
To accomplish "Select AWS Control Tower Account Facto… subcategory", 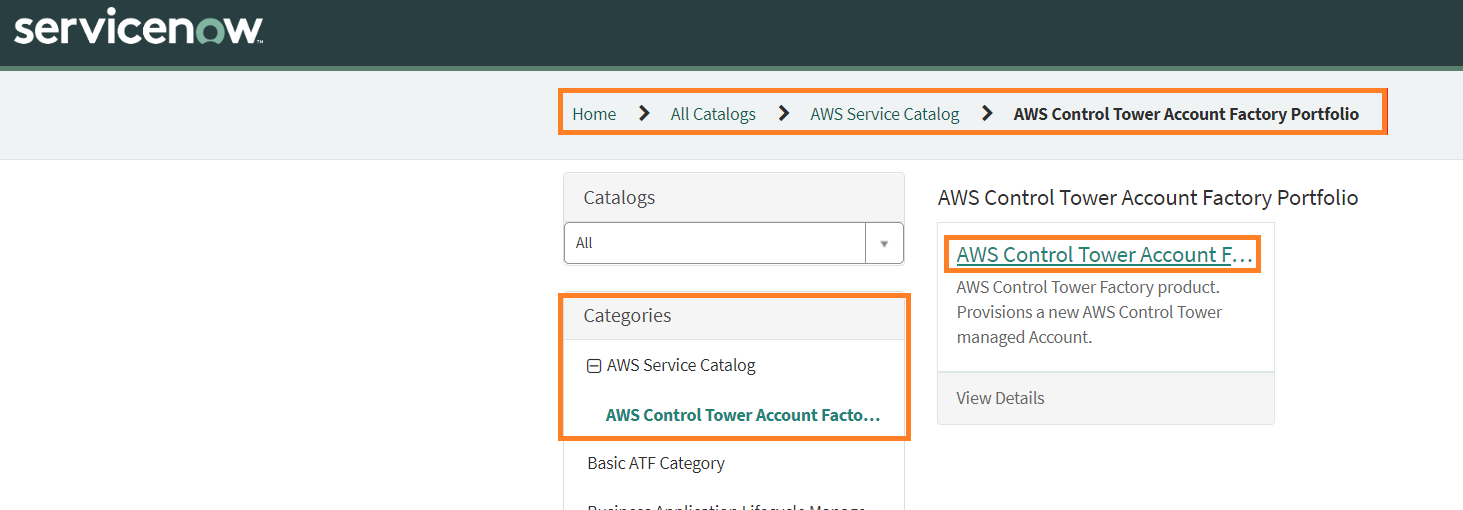I will pyautogui.click(x=743, y=415).
